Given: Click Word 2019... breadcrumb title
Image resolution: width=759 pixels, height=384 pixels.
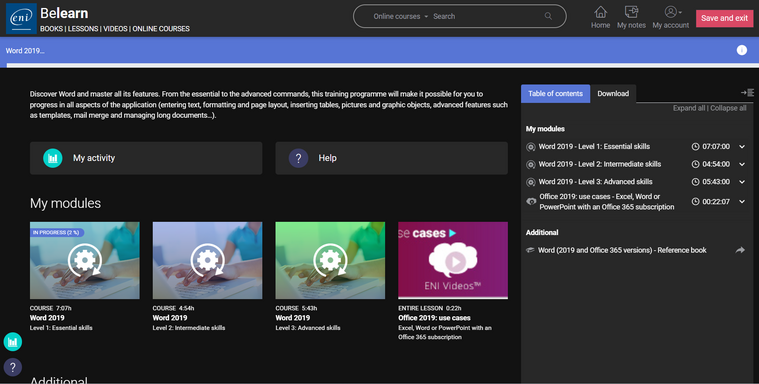Looking at the screenshot, I should tap(25, 50).
